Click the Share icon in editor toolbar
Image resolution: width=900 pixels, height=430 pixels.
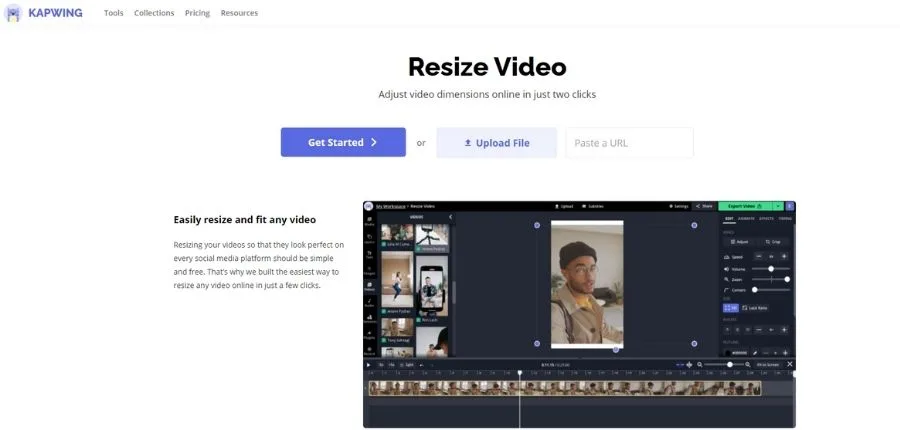tap(706, 206)
